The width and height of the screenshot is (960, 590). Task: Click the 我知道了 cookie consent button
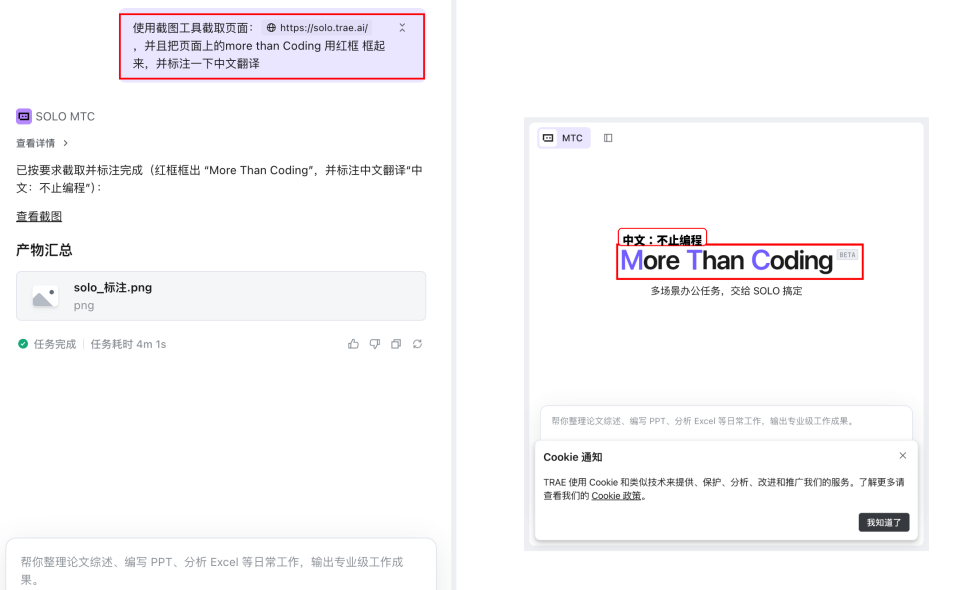[883, 522]
